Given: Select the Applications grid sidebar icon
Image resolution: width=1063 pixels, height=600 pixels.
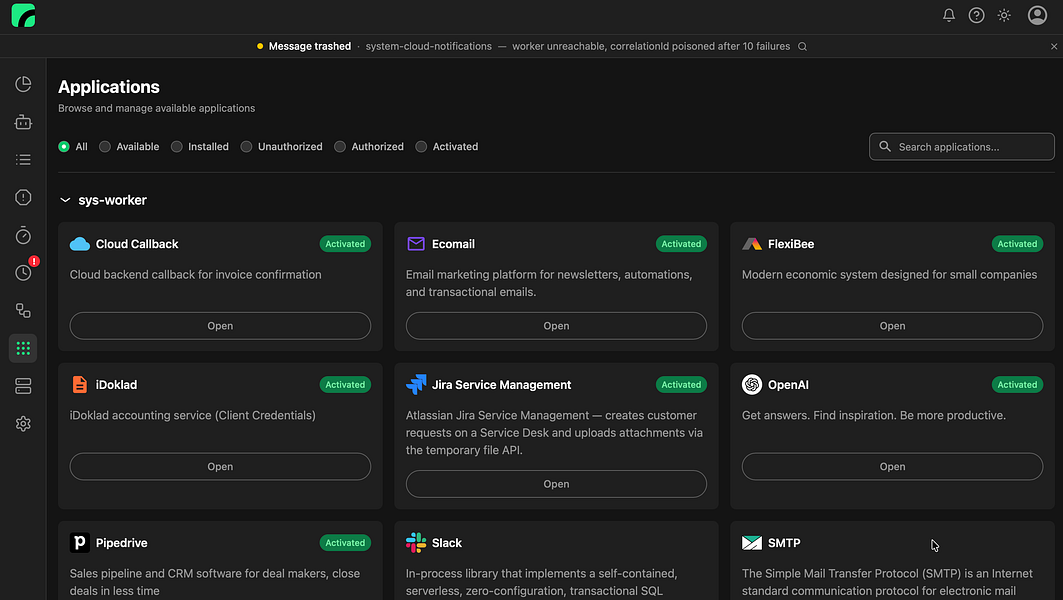Looking at the screenshot, I should pyautogui.click(x=23, y=348).
